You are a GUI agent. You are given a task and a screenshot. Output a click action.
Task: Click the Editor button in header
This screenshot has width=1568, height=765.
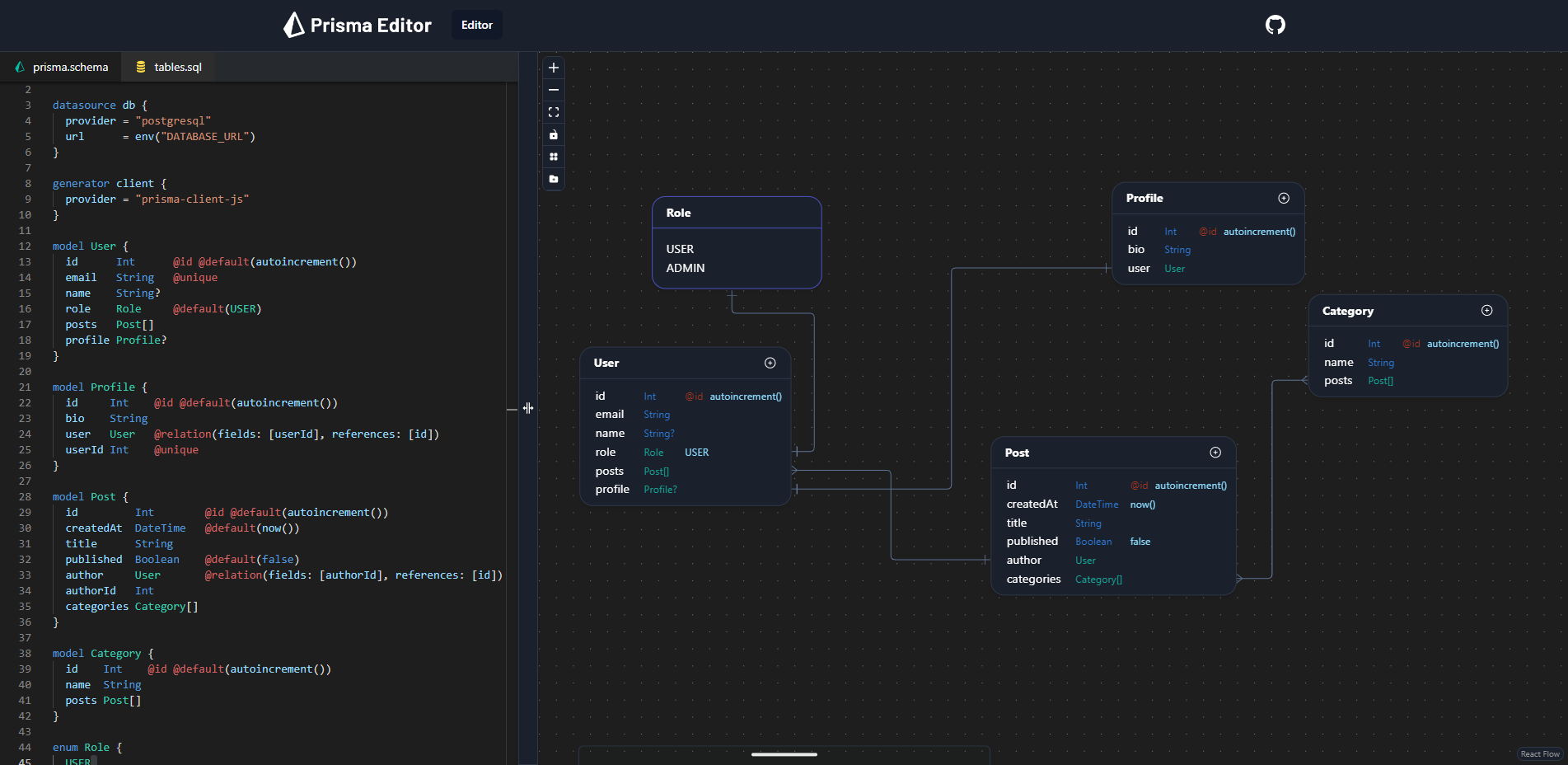[x=477, y=25]
